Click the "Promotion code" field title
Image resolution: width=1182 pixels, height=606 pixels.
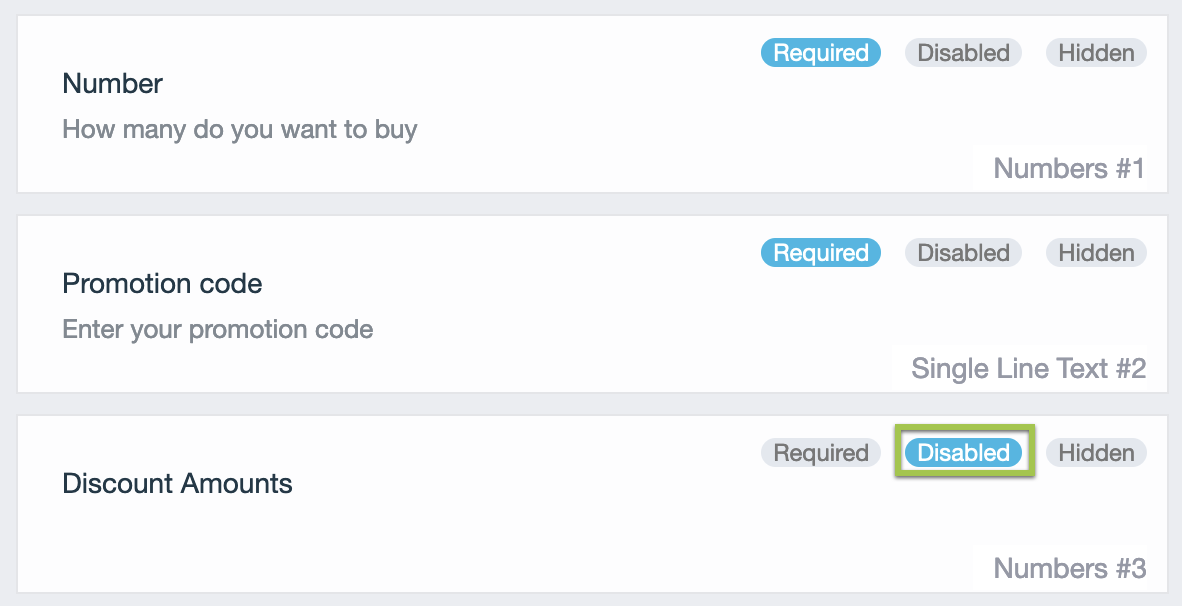(162, 284)
